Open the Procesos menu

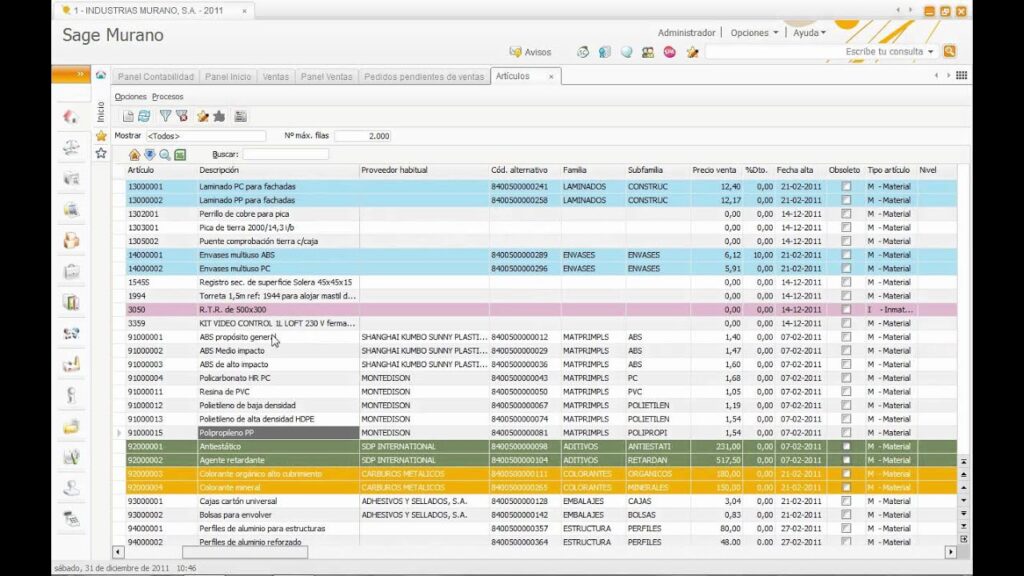[166, 96]
